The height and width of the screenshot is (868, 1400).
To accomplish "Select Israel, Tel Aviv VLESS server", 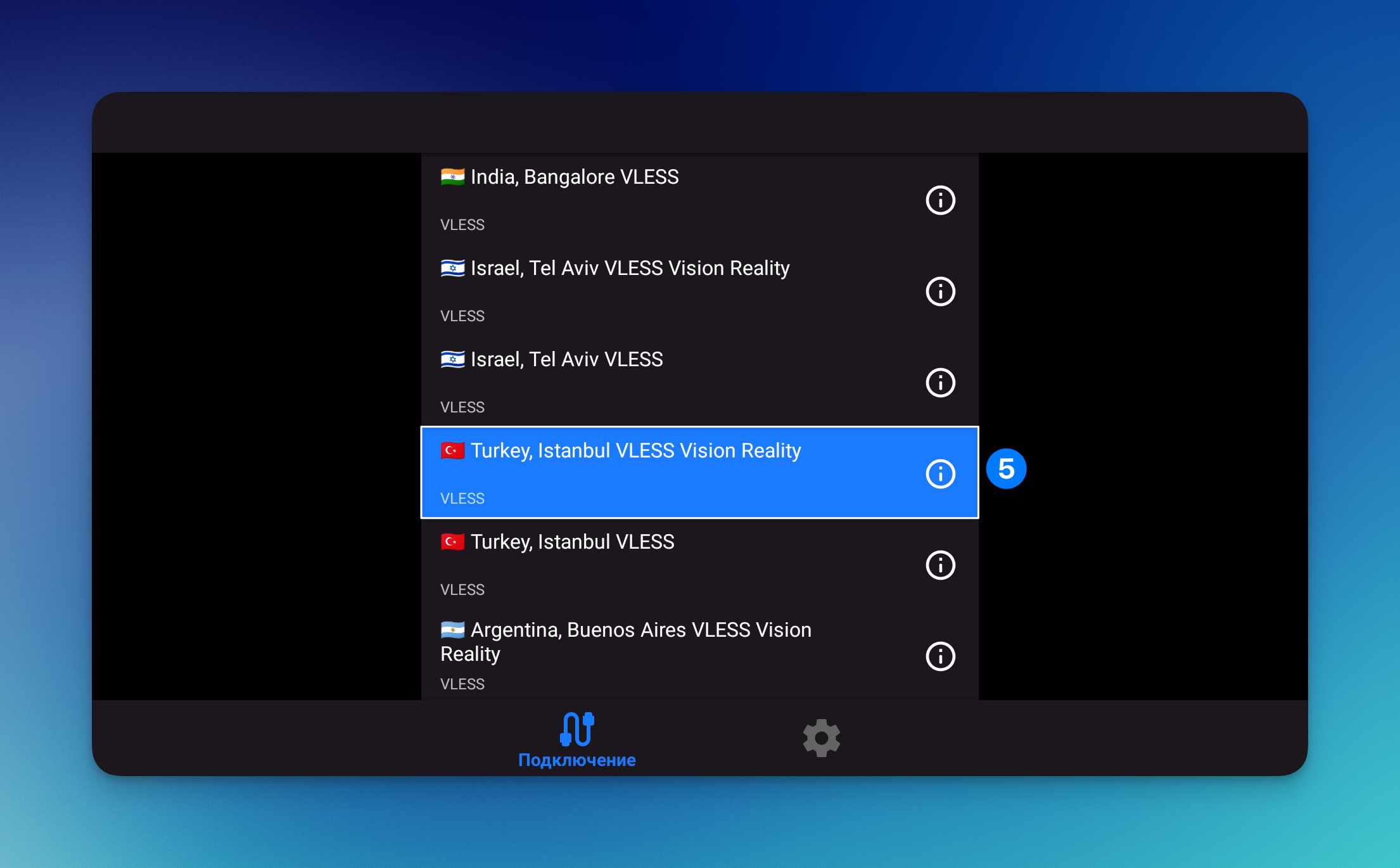I will [566, 359].
